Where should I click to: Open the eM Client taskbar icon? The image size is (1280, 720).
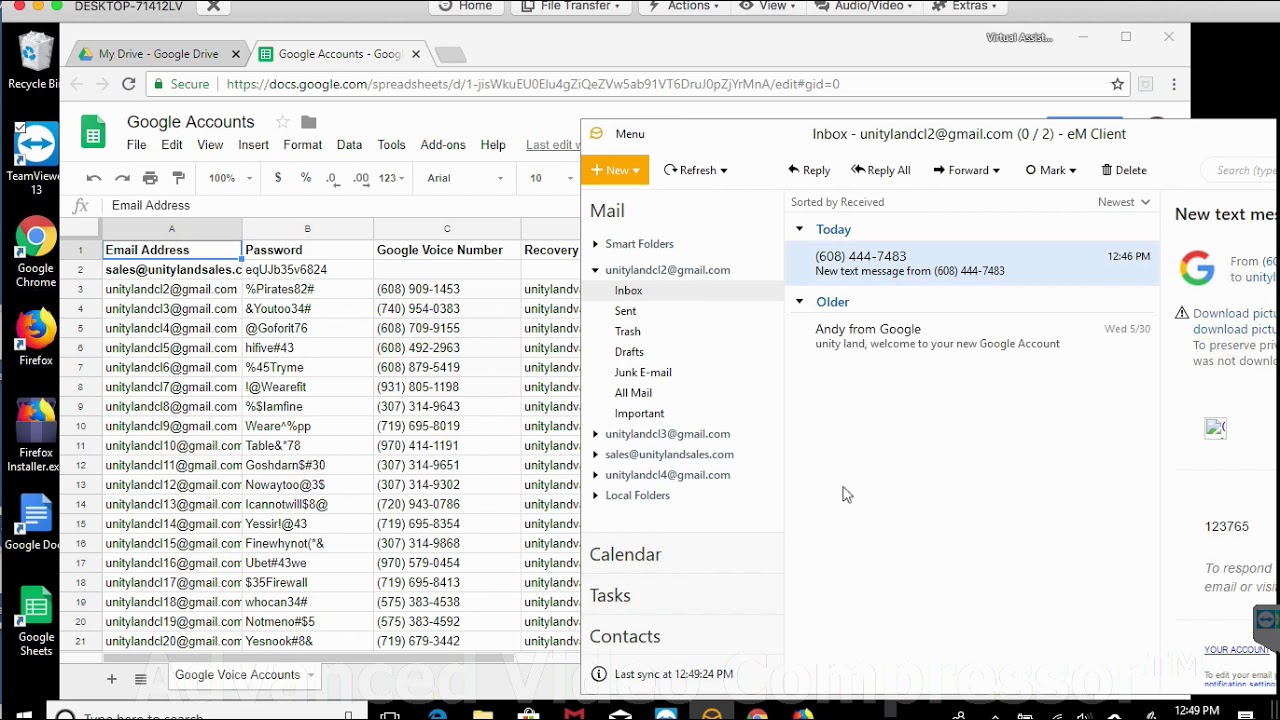click(711, 713)
